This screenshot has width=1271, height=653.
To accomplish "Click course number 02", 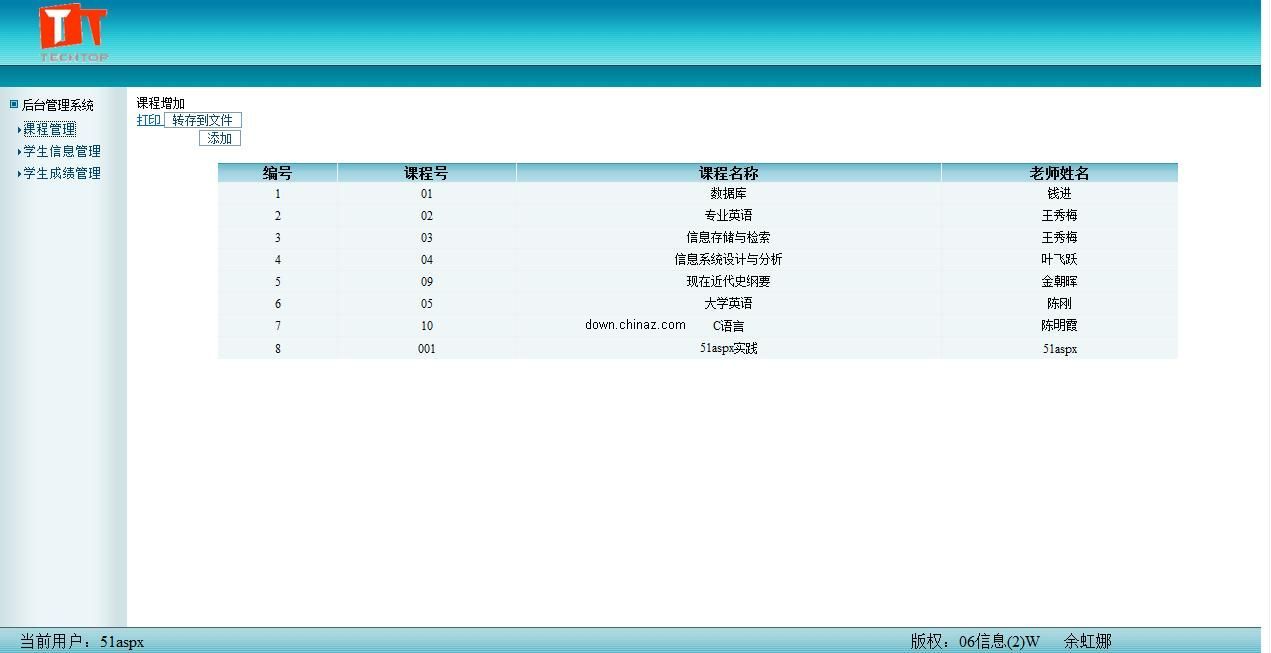I will (x=427, y=216).
